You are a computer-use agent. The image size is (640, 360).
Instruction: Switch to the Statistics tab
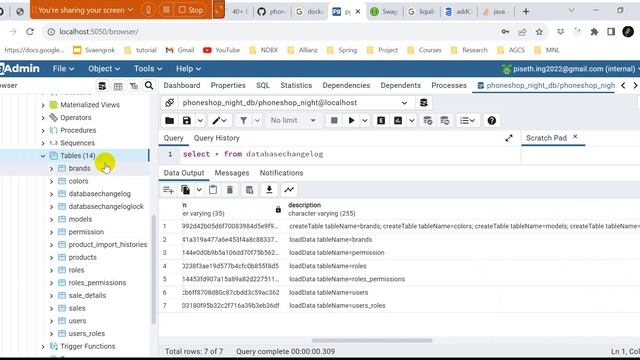pos(296,85)
